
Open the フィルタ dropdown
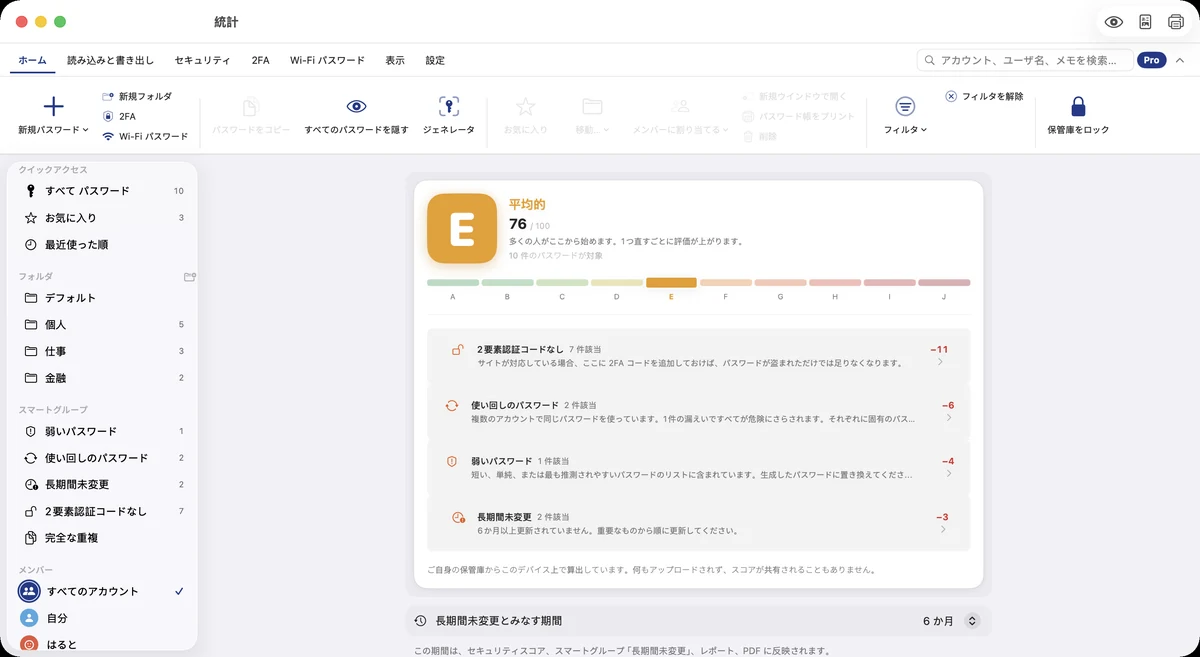click(905, 116)
